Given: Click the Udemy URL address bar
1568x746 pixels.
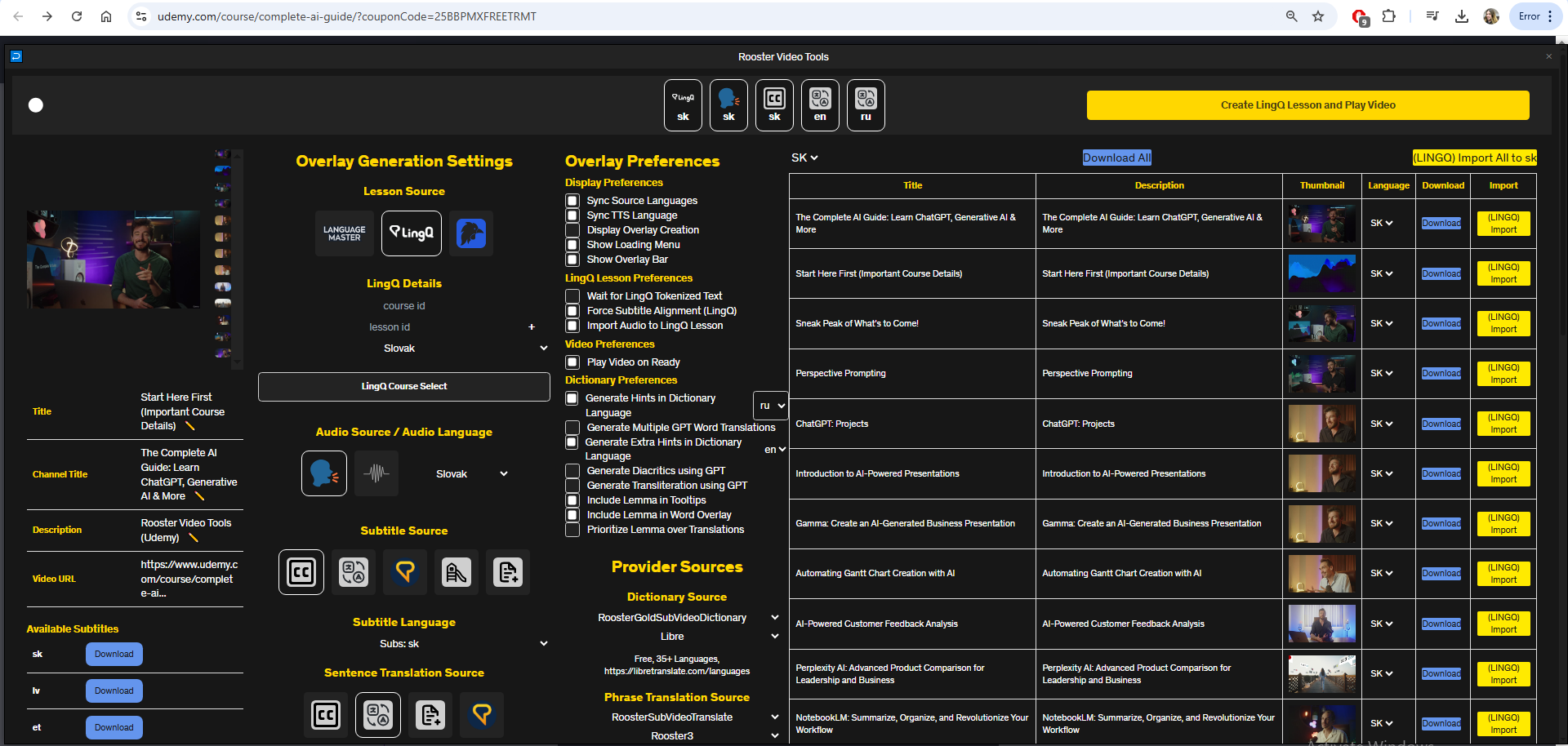Looking at the screenshot, I should coord(710,16).
